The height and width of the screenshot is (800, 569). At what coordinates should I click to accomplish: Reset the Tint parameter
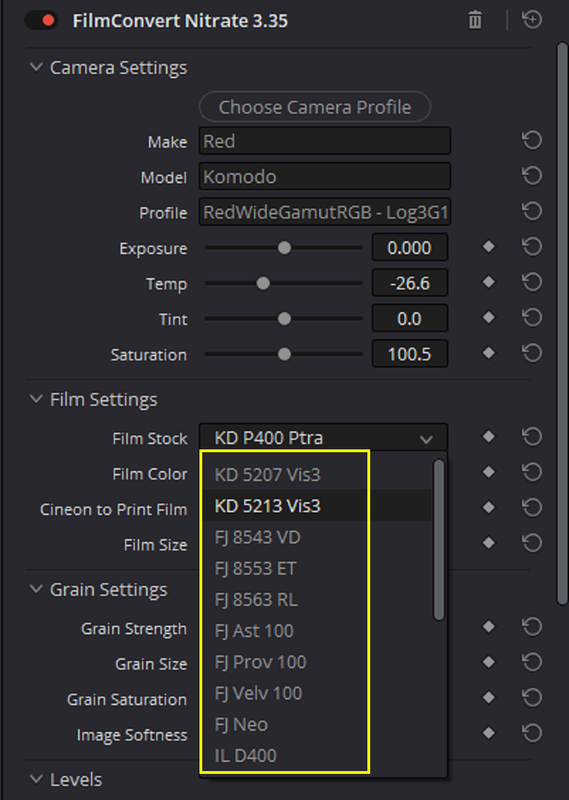tap(532, 318)
